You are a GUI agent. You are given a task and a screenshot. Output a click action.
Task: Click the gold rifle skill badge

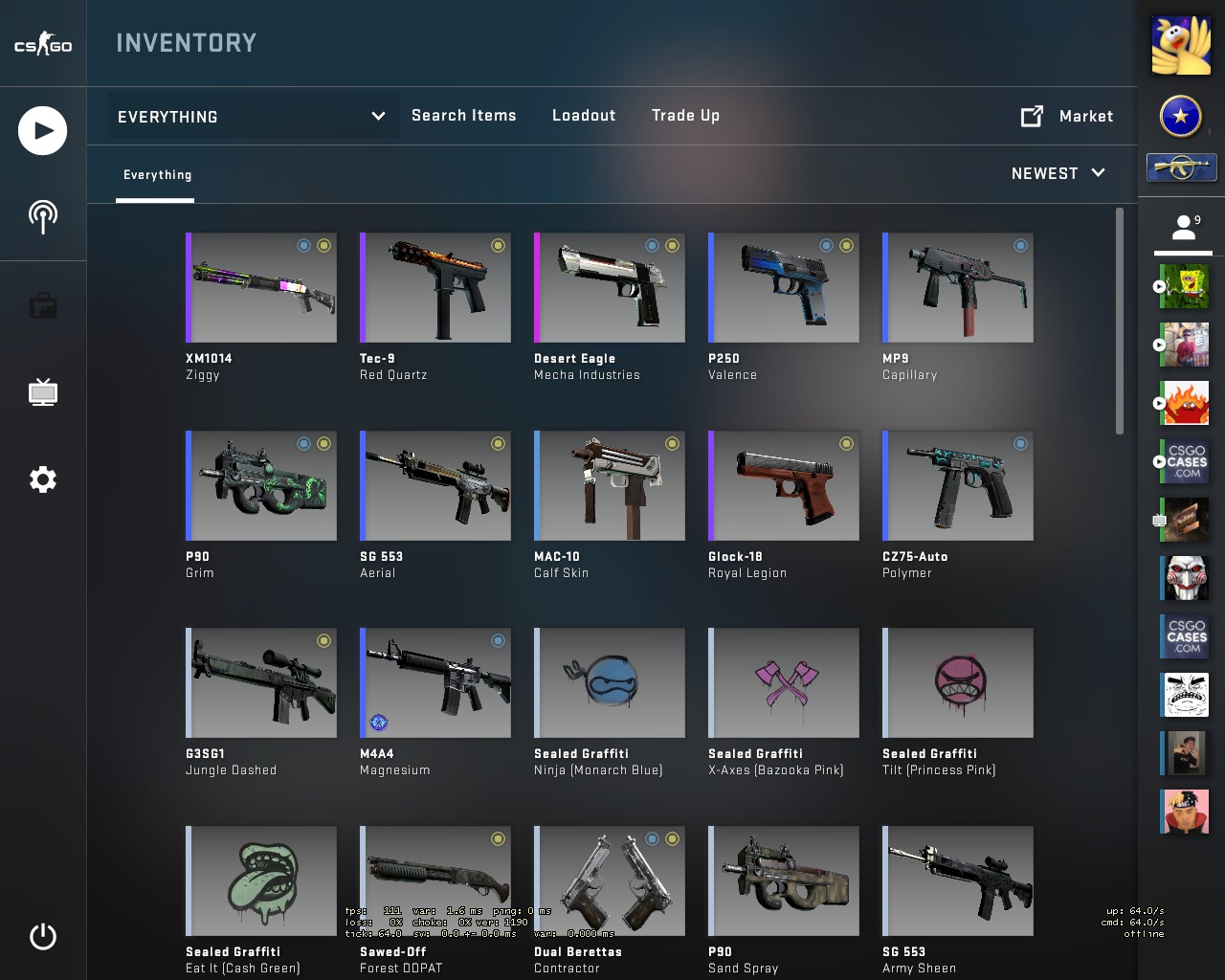1182,167
